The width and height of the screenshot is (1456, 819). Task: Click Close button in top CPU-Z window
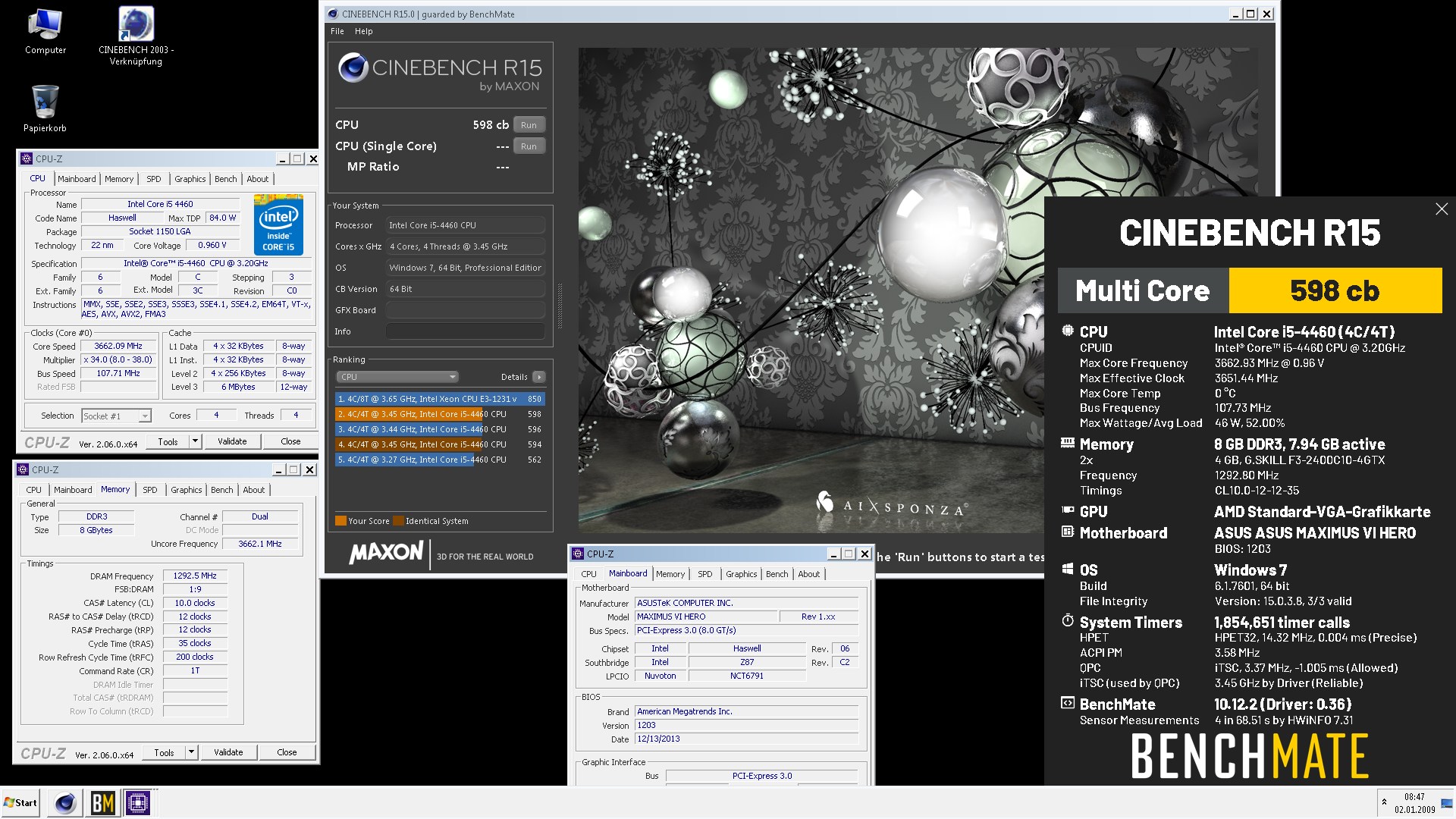coord(290,441)
